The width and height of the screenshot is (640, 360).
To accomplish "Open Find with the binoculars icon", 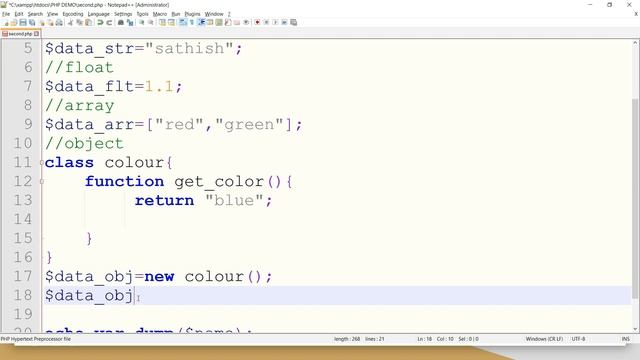I will [x=120, y=22].
